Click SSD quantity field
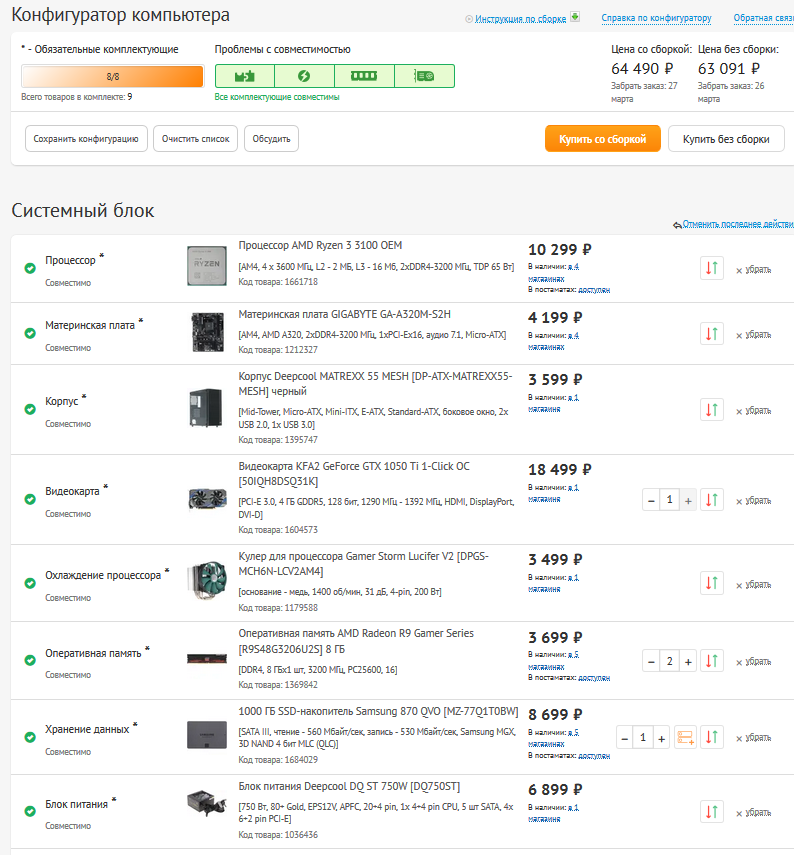This screenshot has width=794, height=855. pyautogui.click(x=643, y=738)
